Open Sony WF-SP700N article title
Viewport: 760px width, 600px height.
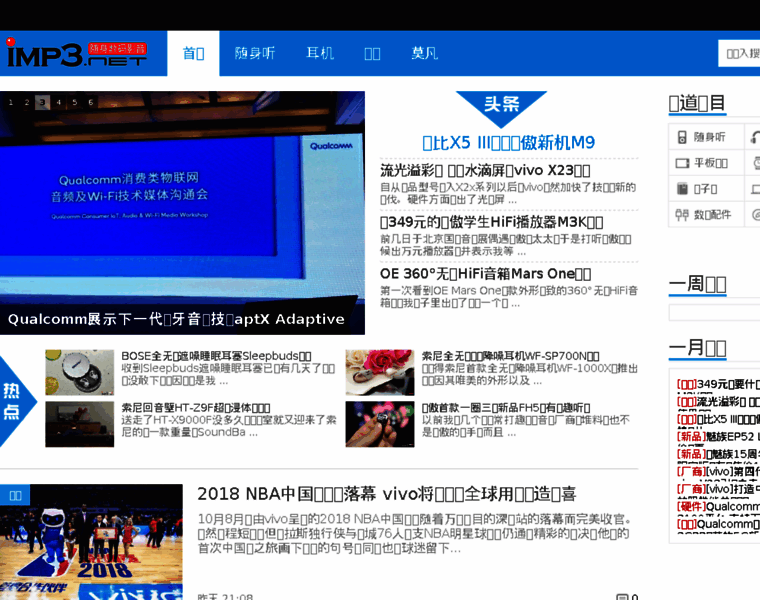click(x=510, y=356)
